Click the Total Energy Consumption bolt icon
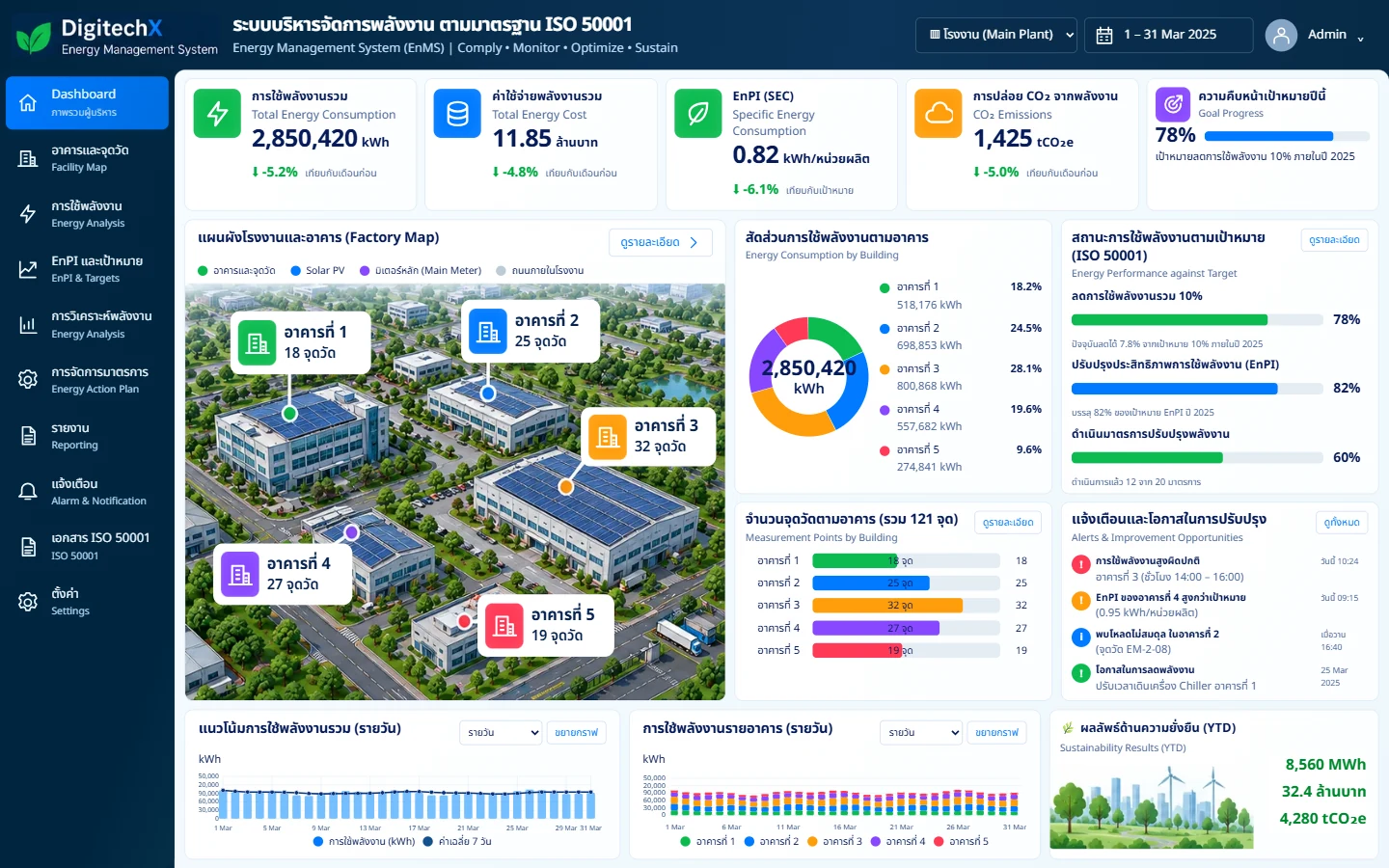This screenshot has width=1389, height=868. coord(218,114)
